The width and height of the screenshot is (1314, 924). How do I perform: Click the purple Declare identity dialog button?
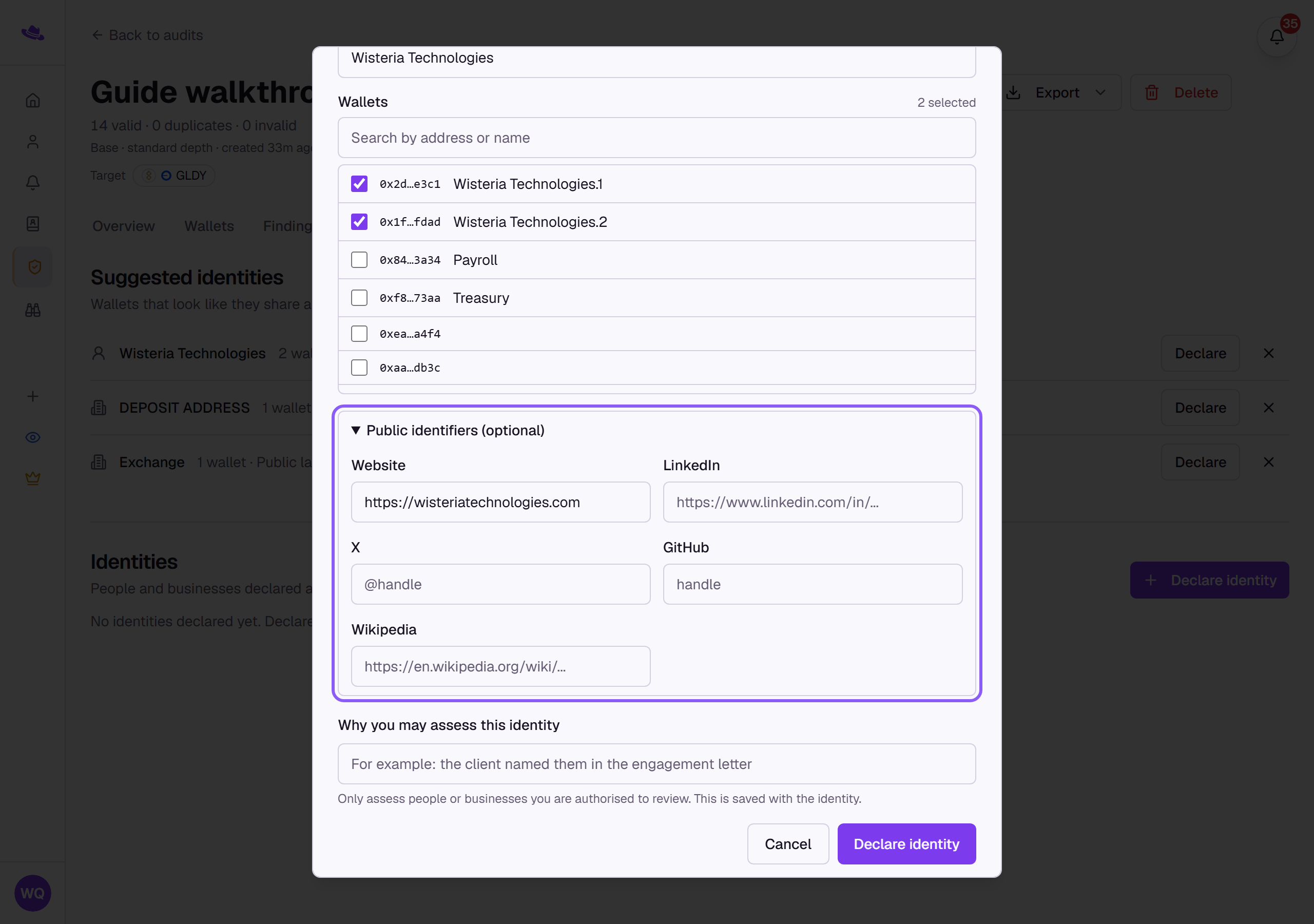click(x=906, y=844)
